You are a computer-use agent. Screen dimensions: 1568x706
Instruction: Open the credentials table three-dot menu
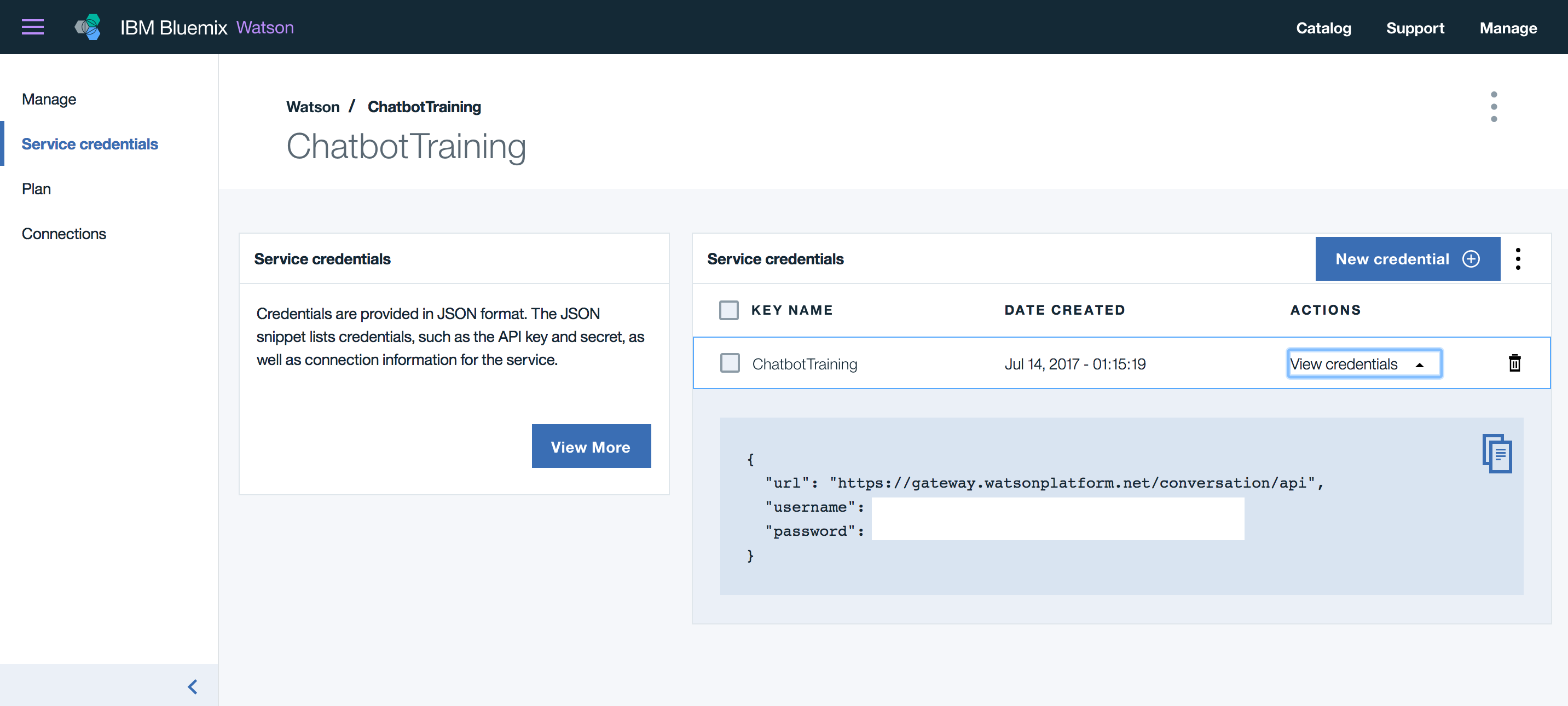click(x=1518, y=259)
